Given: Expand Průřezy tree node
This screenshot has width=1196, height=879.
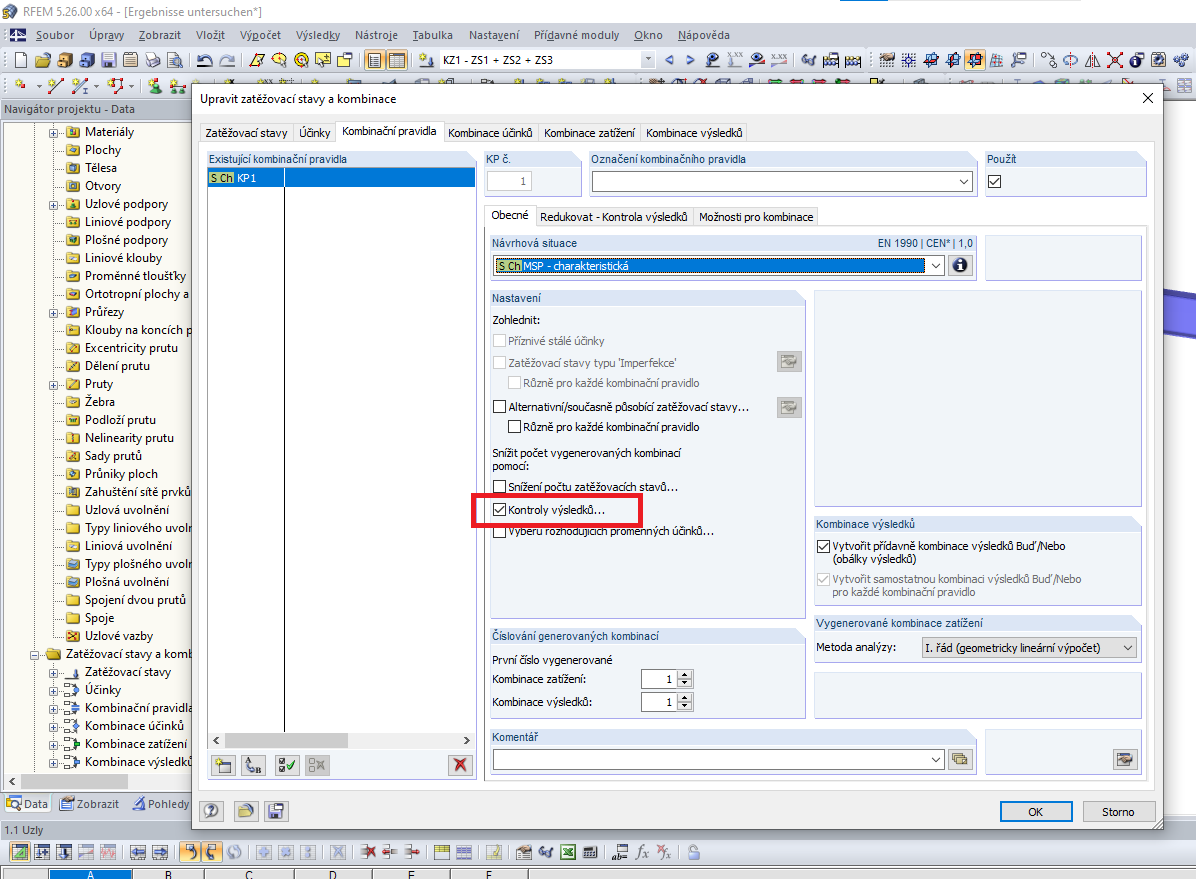Looking at the screenshot, I should pyautogui.click(x=53, y=313).
